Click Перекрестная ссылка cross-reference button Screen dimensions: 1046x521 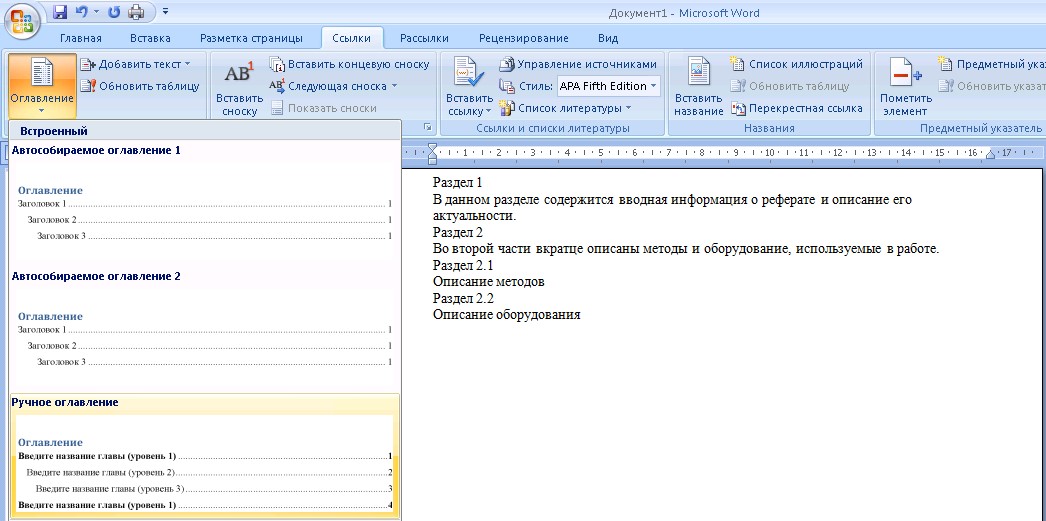pyautogui.click(x=796, y=108)
